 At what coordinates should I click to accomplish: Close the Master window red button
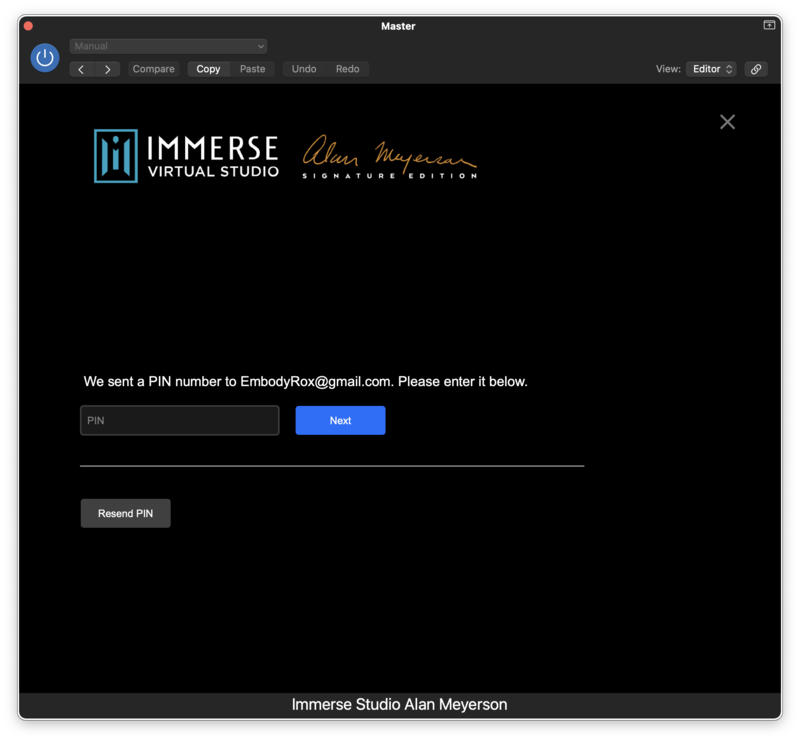click(29, 26)
